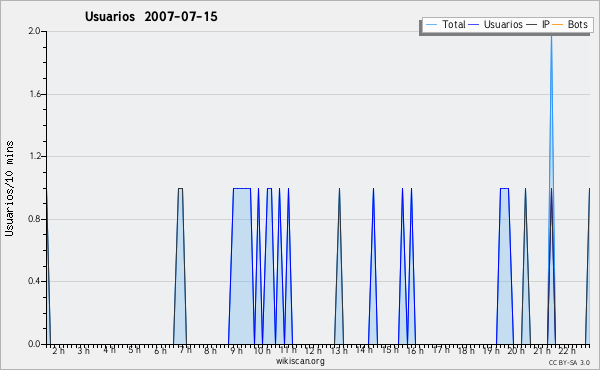Screen dimensions: 600x370
Task: Click the y-axis value 0.8
Action: coord(34,219)
